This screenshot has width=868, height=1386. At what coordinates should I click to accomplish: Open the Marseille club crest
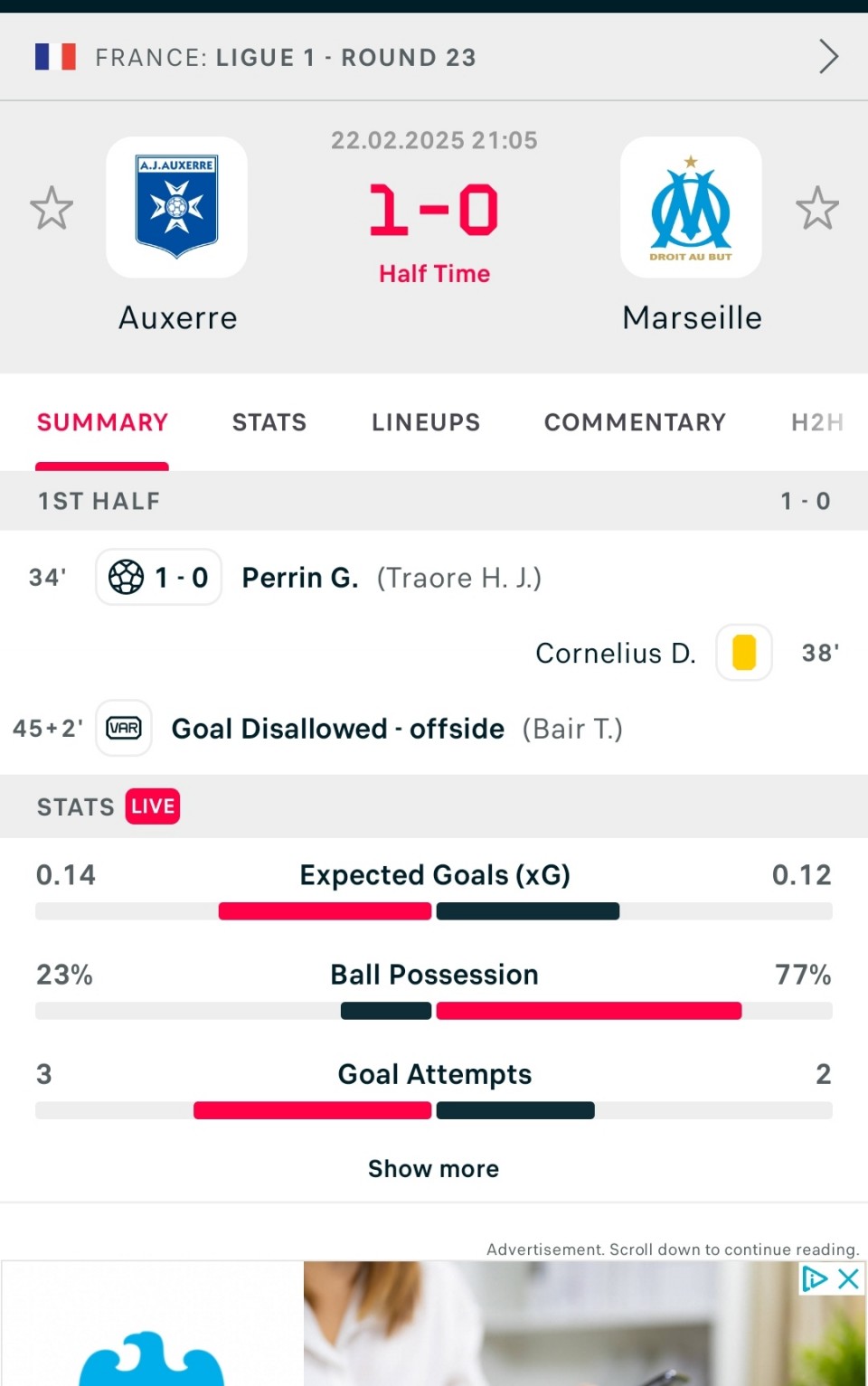click(691, 207)
